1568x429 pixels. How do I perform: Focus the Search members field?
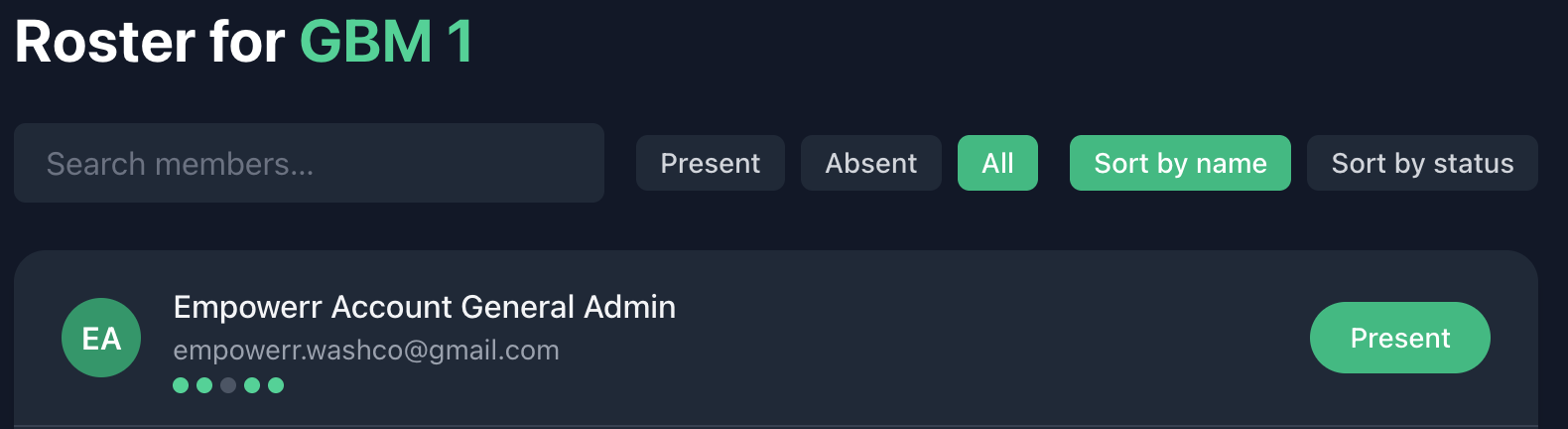(x=309, y=163)
